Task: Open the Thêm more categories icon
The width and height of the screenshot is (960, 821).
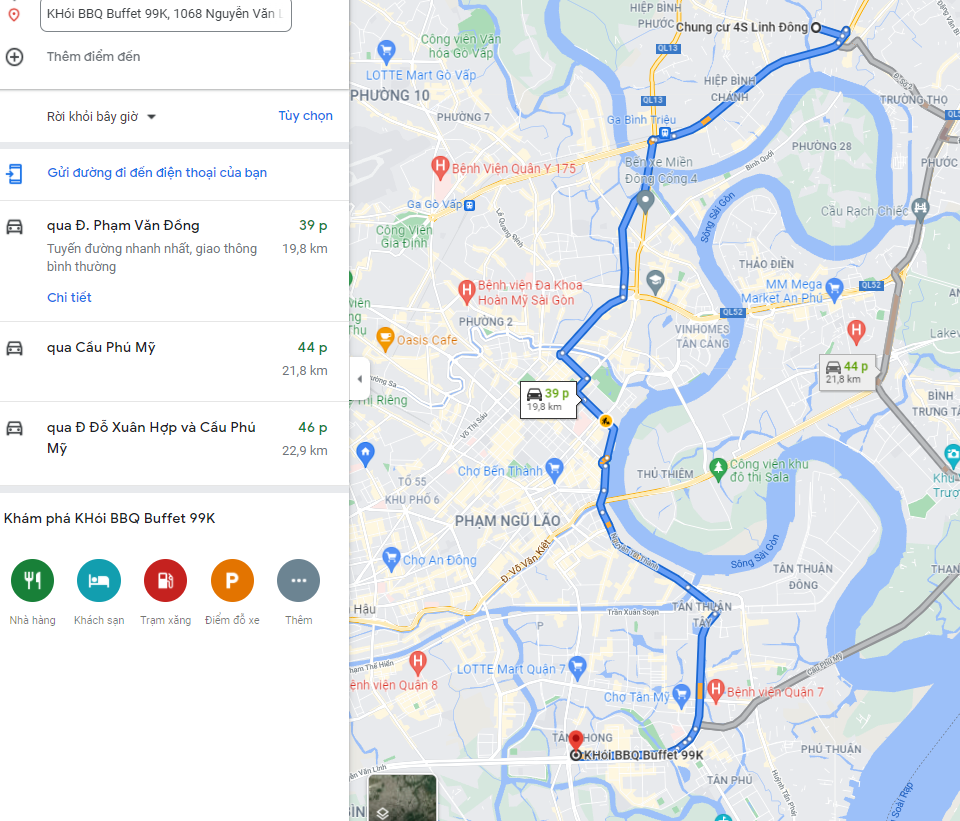Action: pos(299,580)
